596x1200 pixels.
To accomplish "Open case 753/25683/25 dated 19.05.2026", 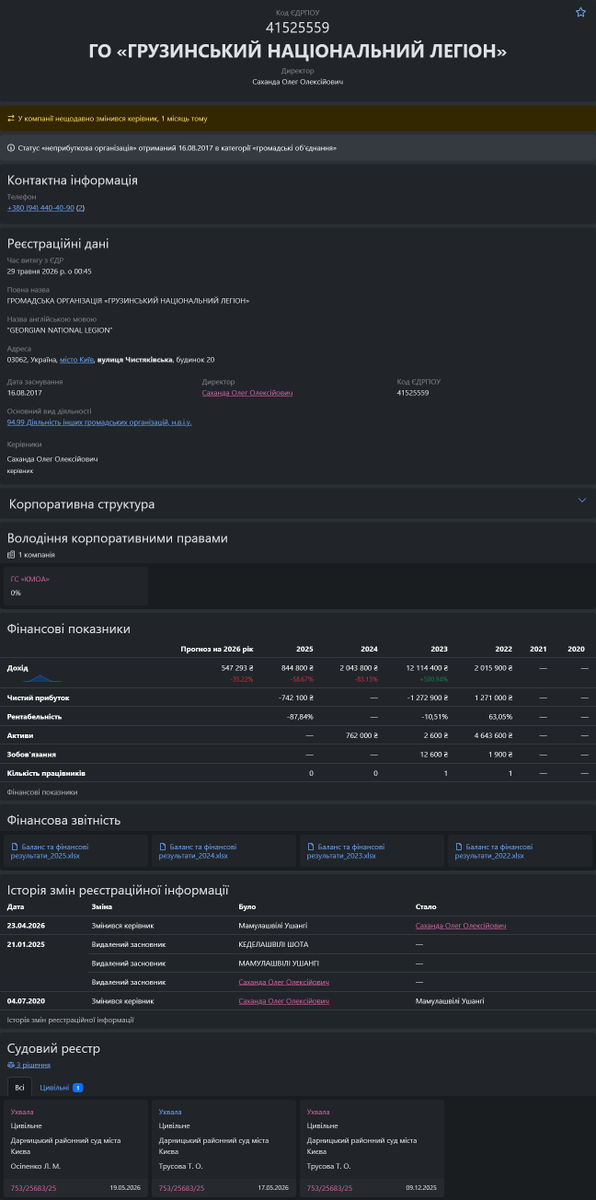I will pyautogui.click(x=34, y=1188).
